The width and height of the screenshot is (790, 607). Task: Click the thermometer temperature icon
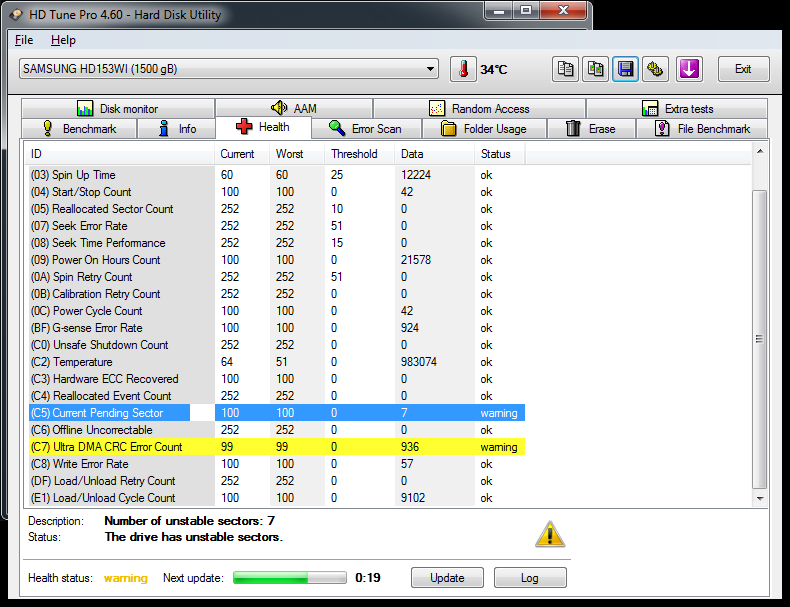(463, 69)
